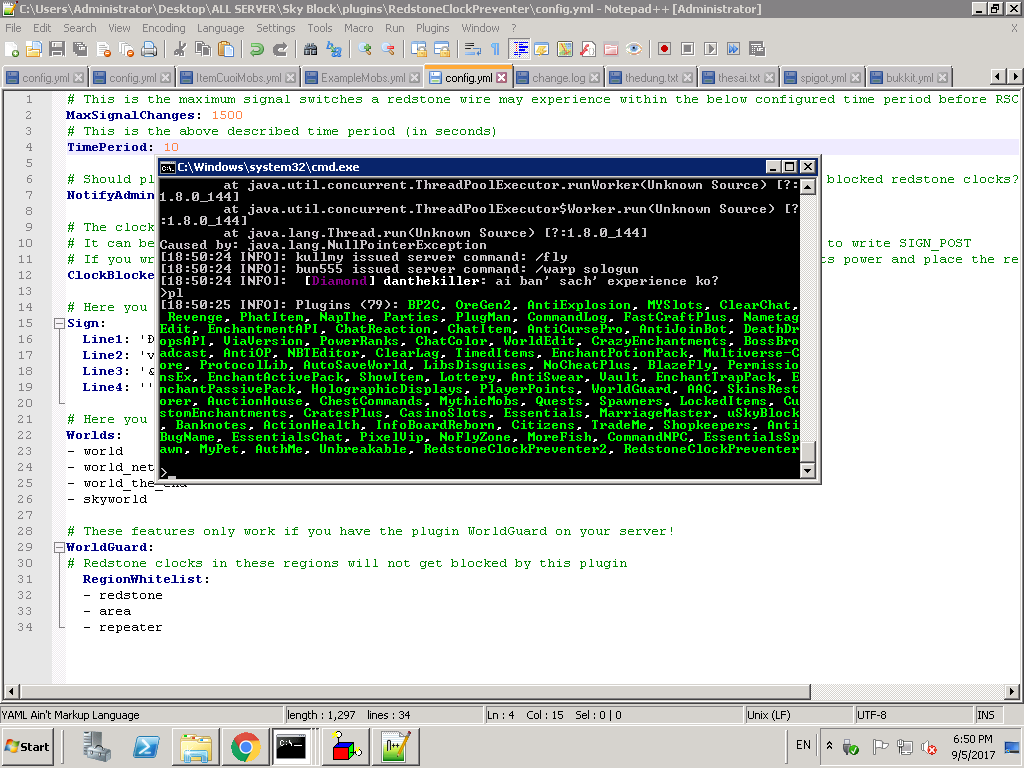This screenshot has height=768, width=1024.
Task: Start recording a macro
Action: pyautogui.click(x=665, y=49)
